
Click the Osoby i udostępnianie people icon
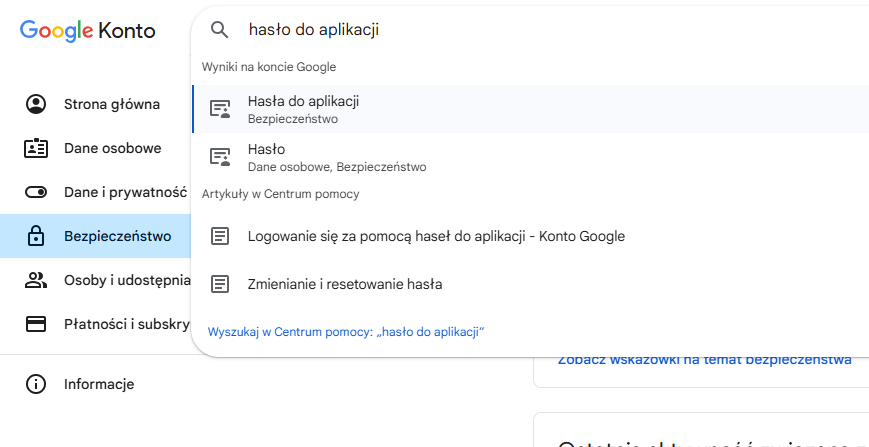click(36, 280)
